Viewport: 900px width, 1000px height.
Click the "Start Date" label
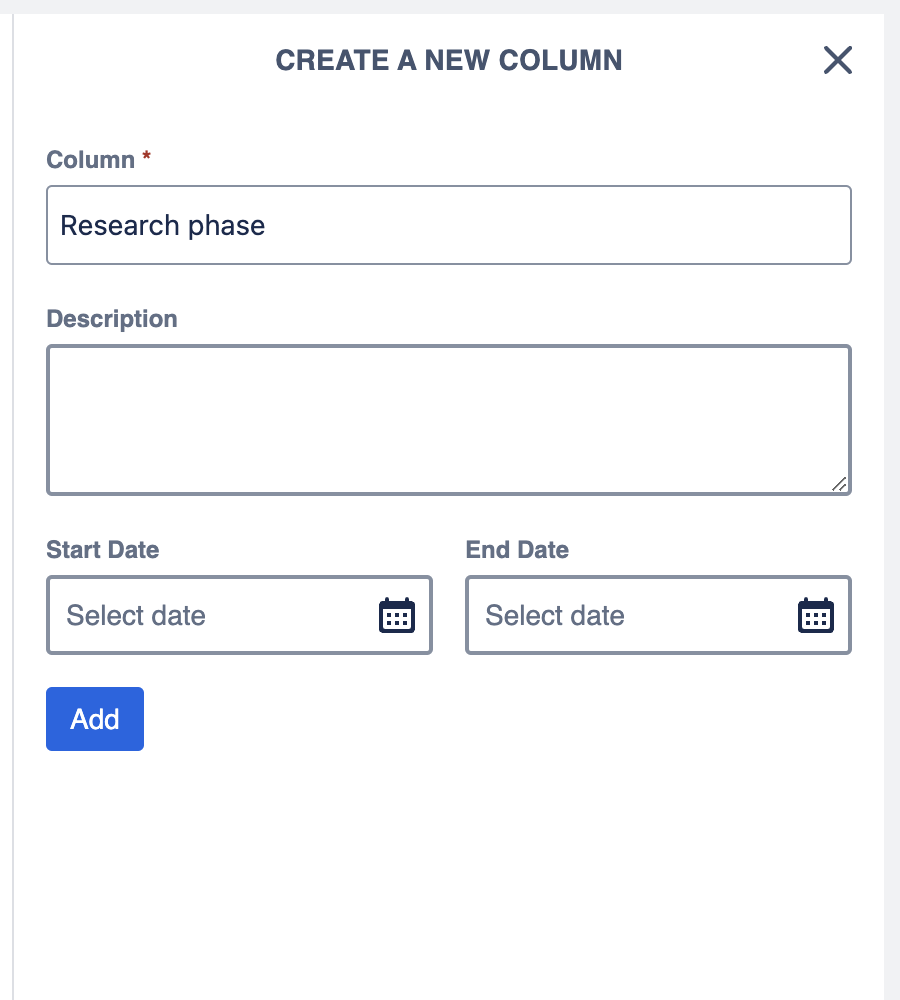103,549
